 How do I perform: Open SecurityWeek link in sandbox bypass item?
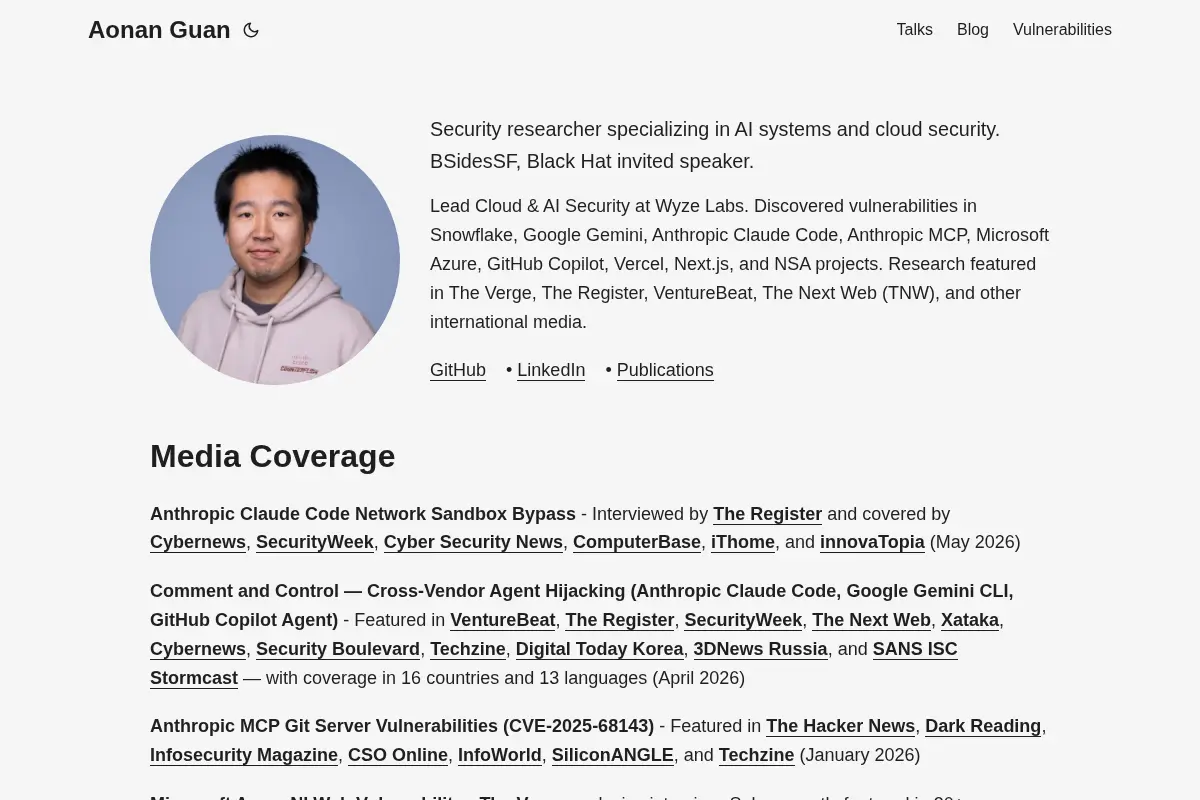[x=315, y=542]
